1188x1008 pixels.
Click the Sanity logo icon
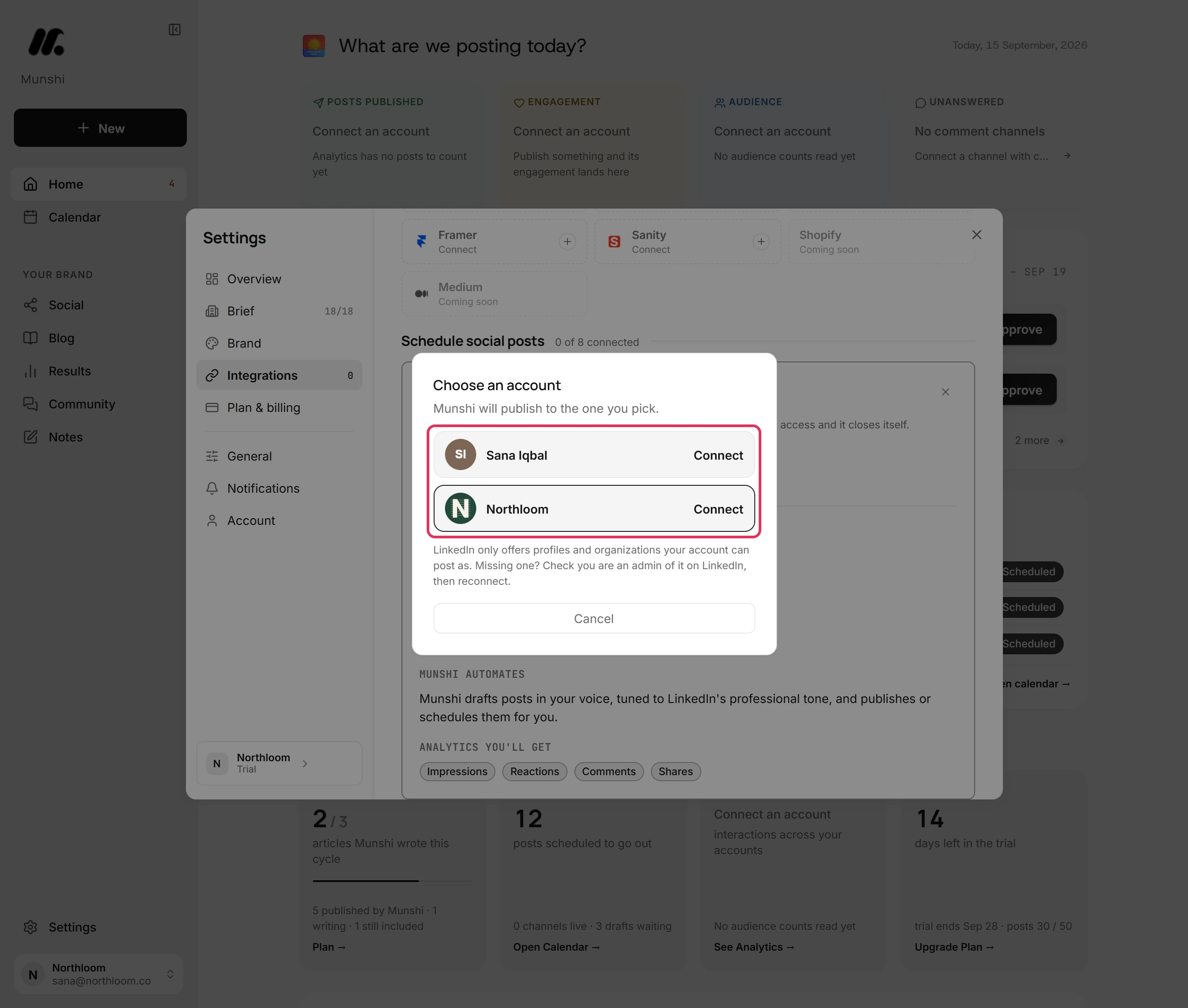coord(614,242)
